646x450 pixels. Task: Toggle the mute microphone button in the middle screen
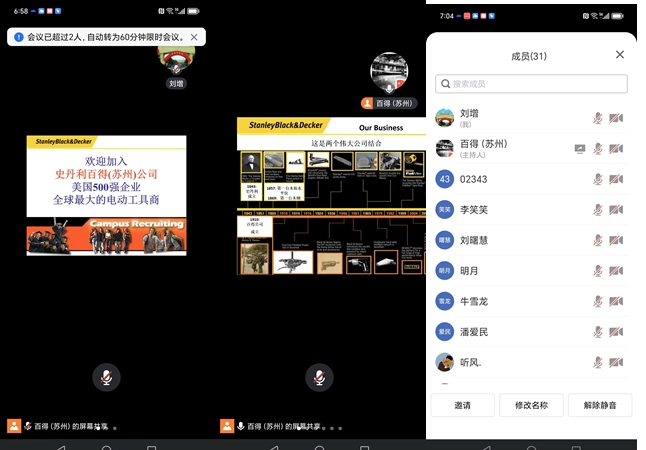(x=319, y=377)
